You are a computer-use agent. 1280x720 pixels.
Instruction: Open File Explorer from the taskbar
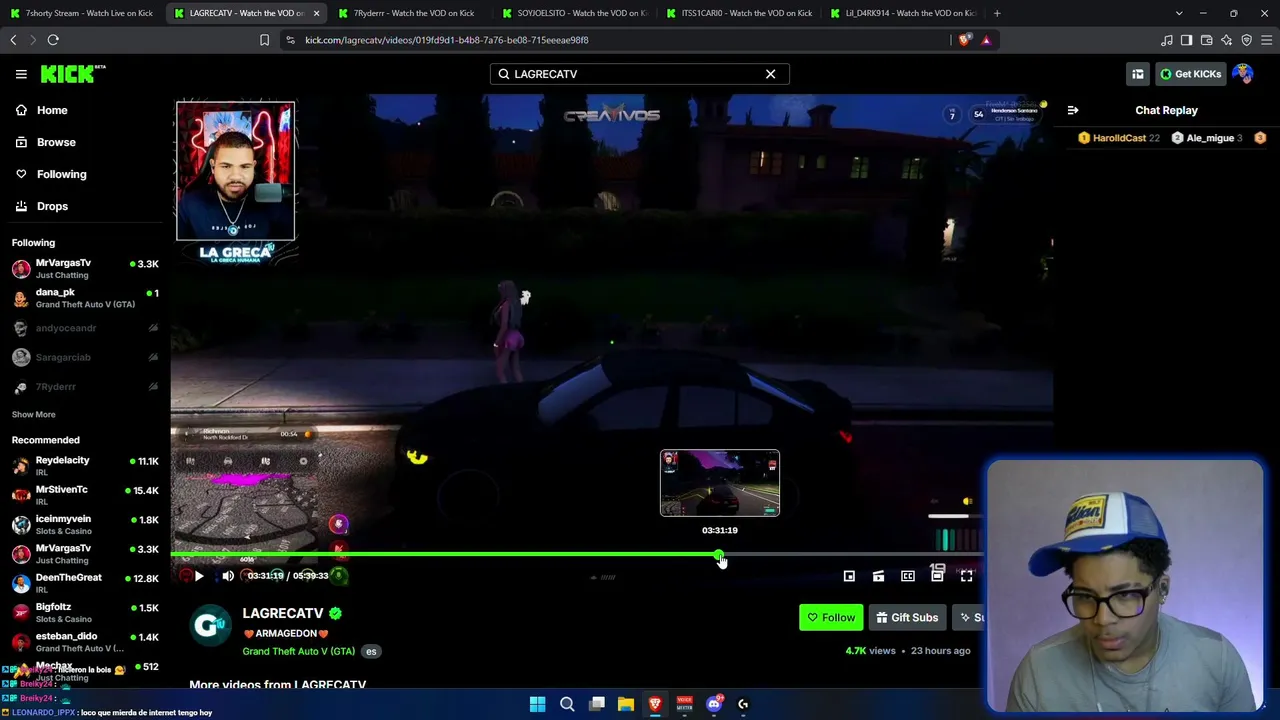pyautogui.click(x=626, y=704)
